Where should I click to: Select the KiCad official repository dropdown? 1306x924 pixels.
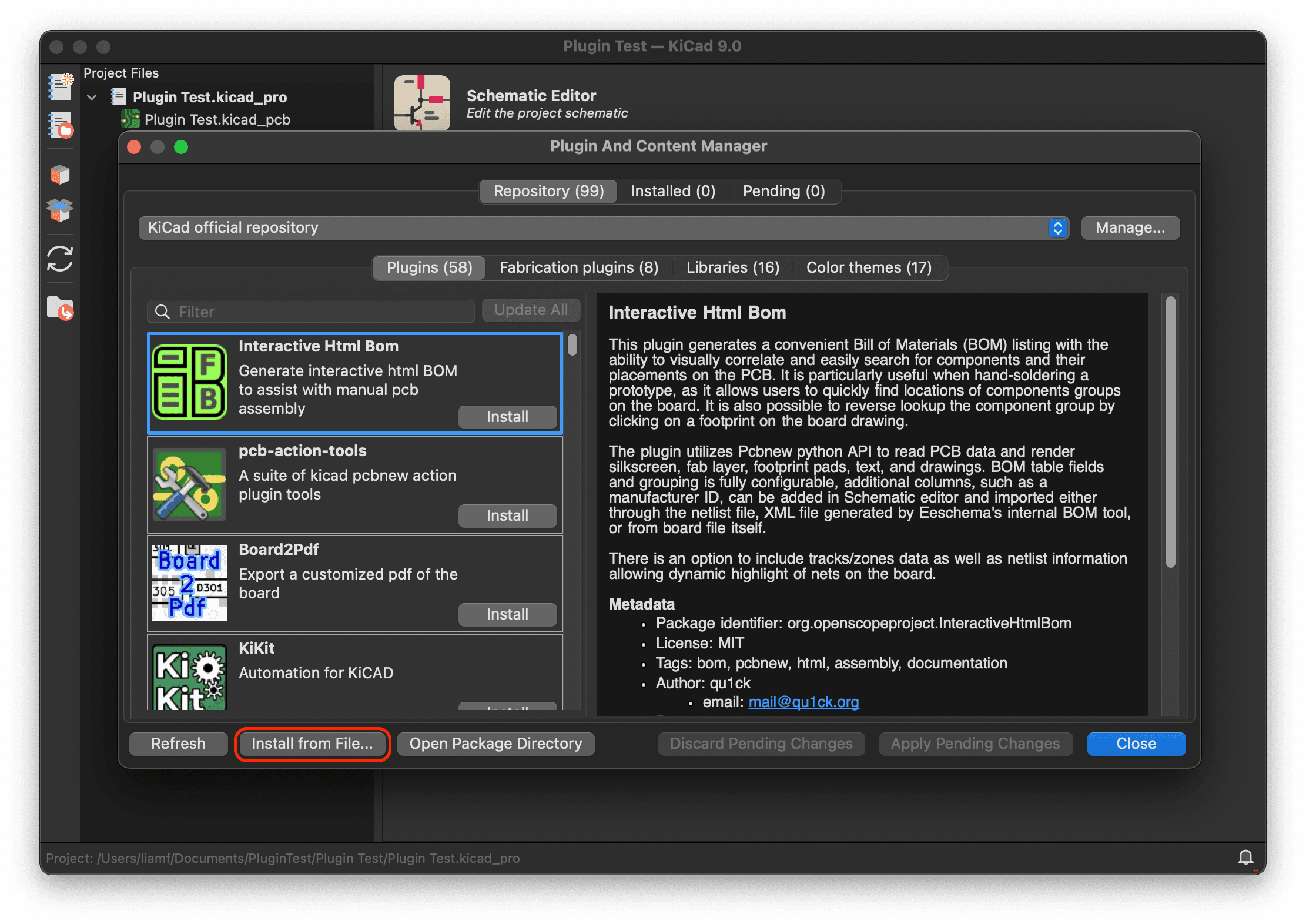[x=600, y=227]
